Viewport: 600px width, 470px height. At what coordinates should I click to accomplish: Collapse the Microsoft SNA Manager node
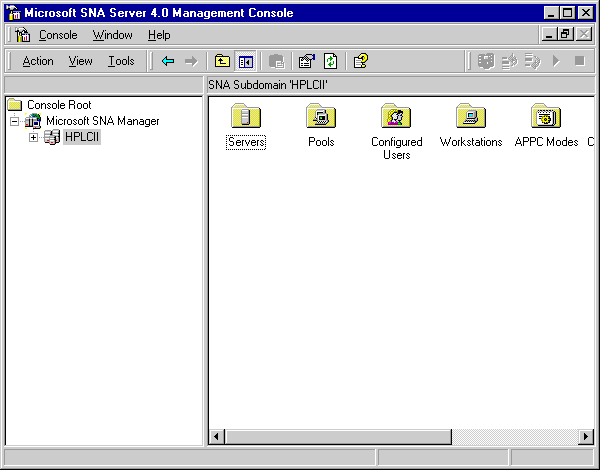[x=15, y=121]
